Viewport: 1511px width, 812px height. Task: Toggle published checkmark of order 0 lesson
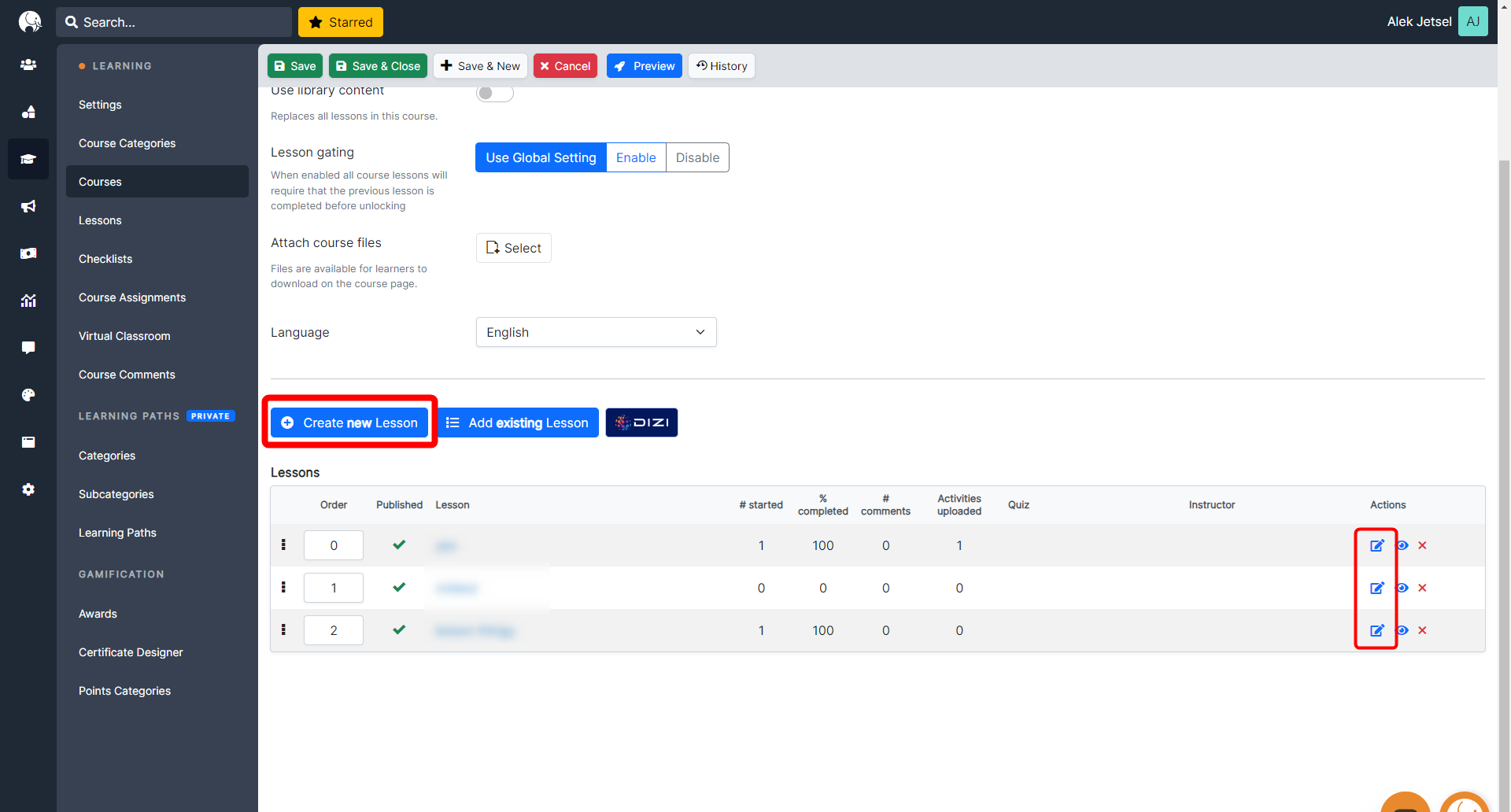click(399, 544)
